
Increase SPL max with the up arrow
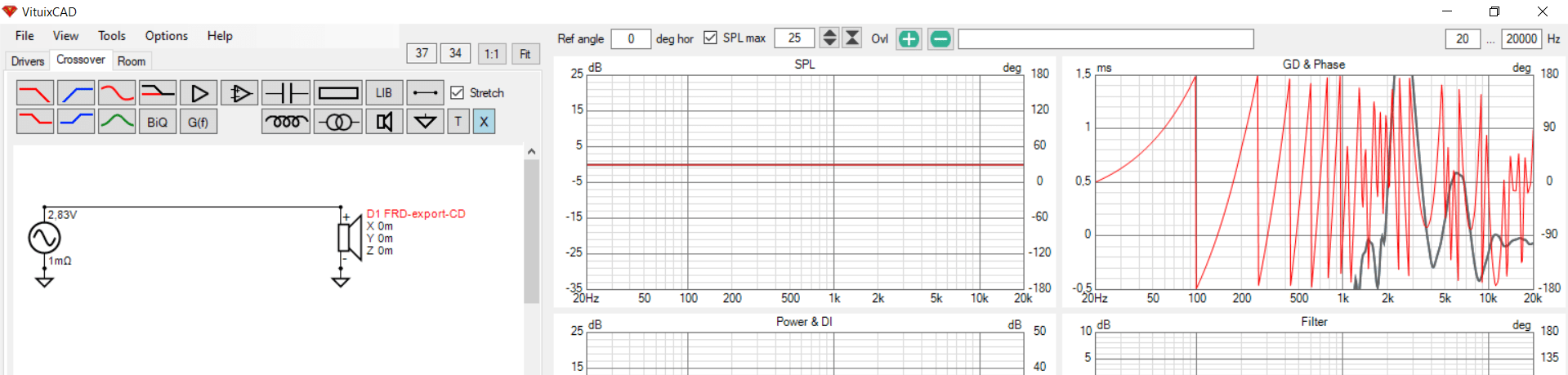[x=829, y=33]
